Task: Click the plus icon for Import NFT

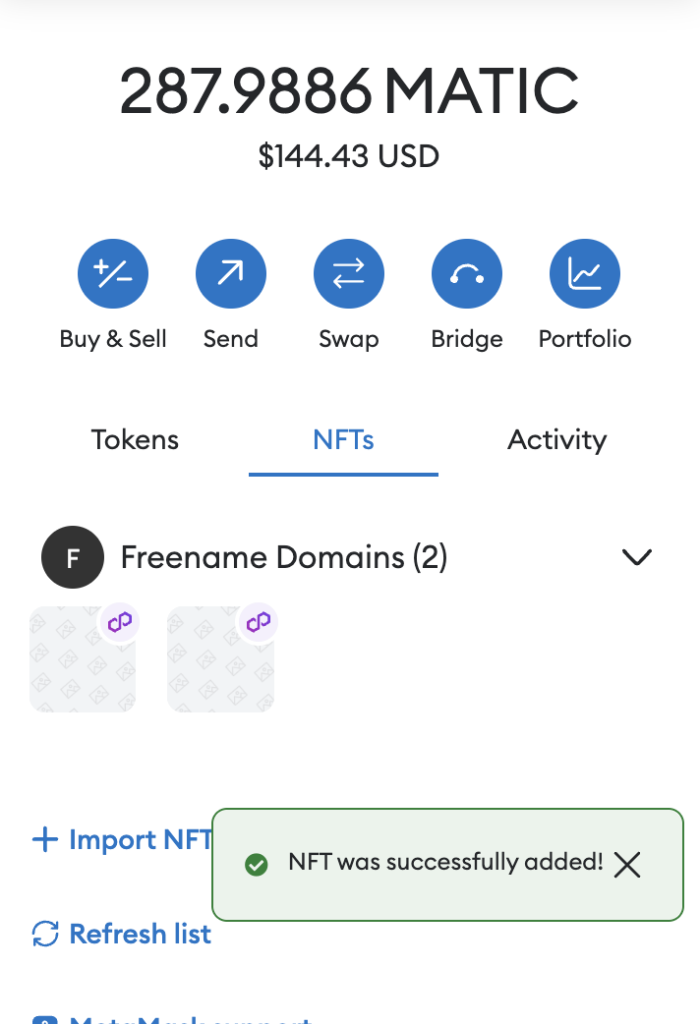Action: click(46, 840)
